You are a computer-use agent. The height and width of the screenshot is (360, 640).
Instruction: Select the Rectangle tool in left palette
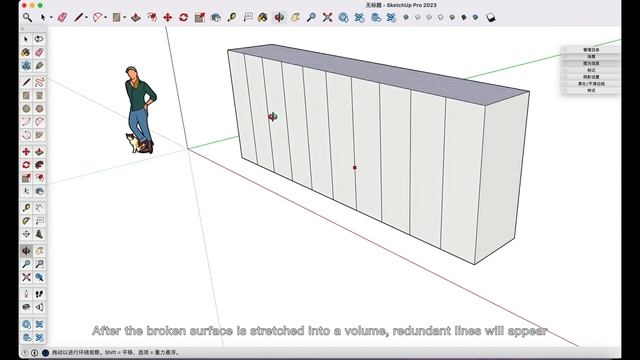26,96
